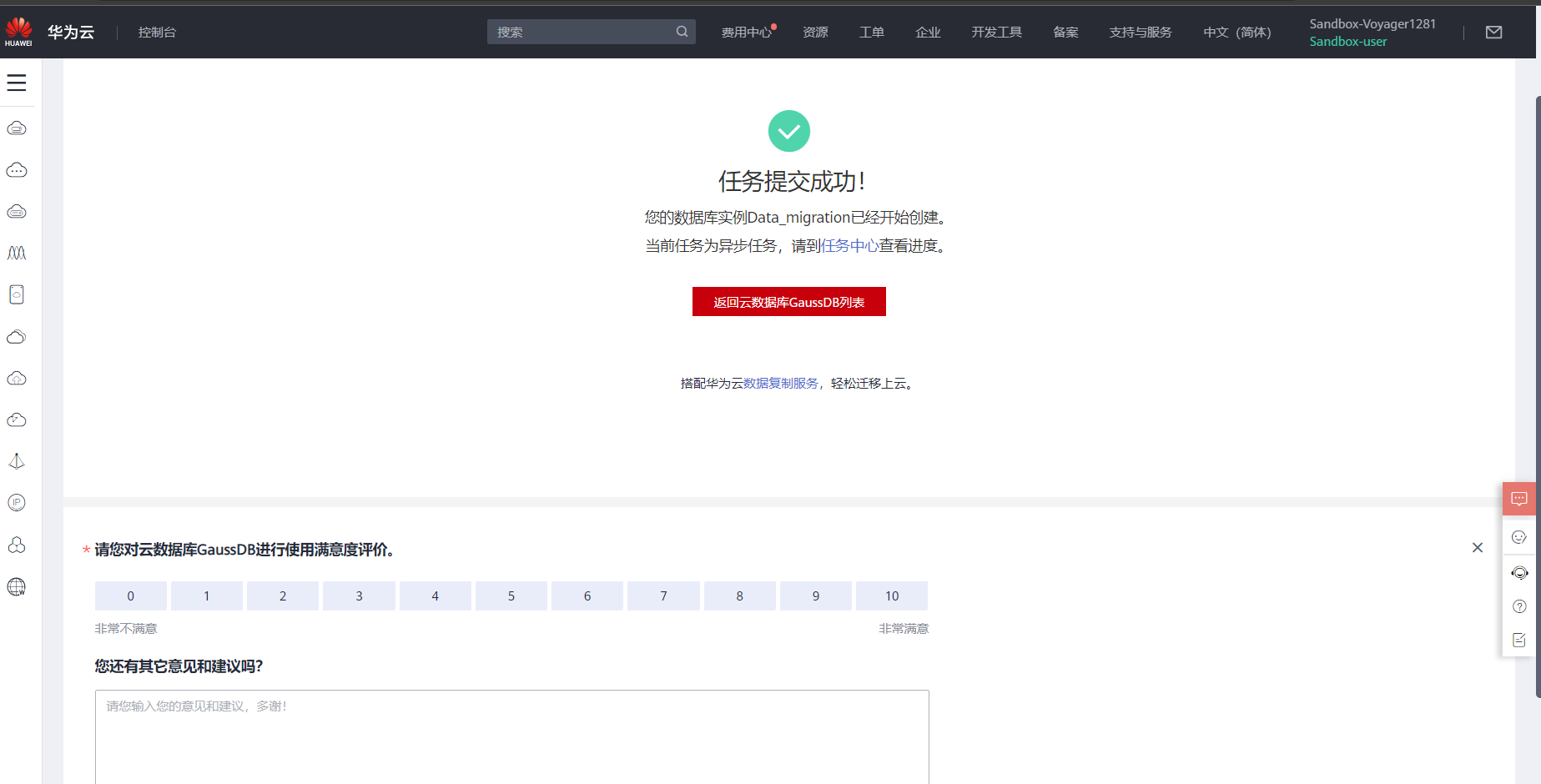1541x784 pixels.
Task: Select satisfaction score 0
Action: pos(130,596)
